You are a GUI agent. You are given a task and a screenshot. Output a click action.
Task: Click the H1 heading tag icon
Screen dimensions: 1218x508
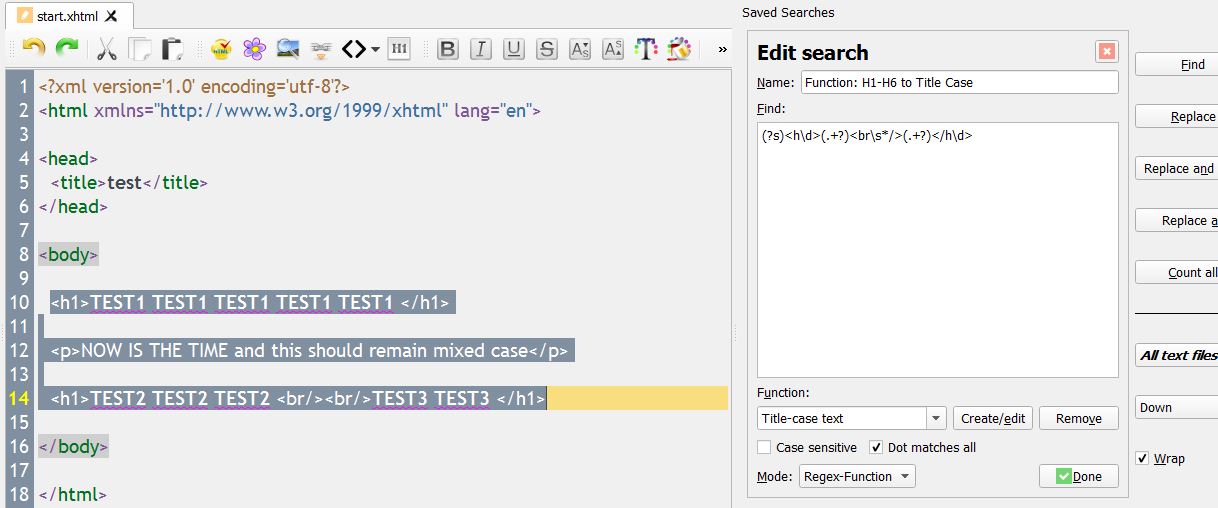click(x=399, y=49)
